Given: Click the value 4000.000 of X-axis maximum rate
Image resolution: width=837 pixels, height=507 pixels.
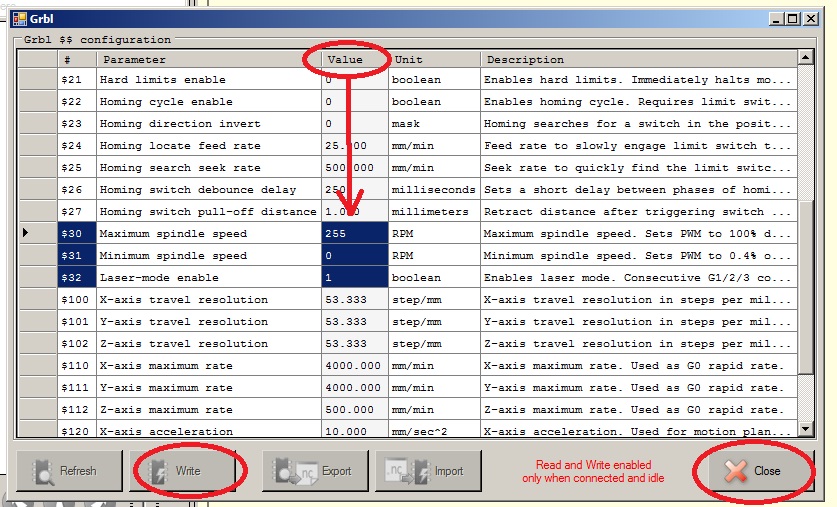Looking at the screenshot, I should (355, 366).
